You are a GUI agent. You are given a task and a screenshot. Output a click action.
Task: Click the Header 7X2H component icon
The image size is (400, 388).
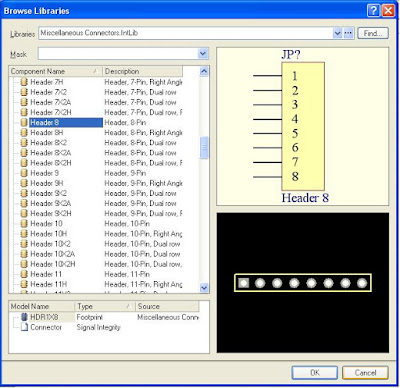click(x=24, y=112)
